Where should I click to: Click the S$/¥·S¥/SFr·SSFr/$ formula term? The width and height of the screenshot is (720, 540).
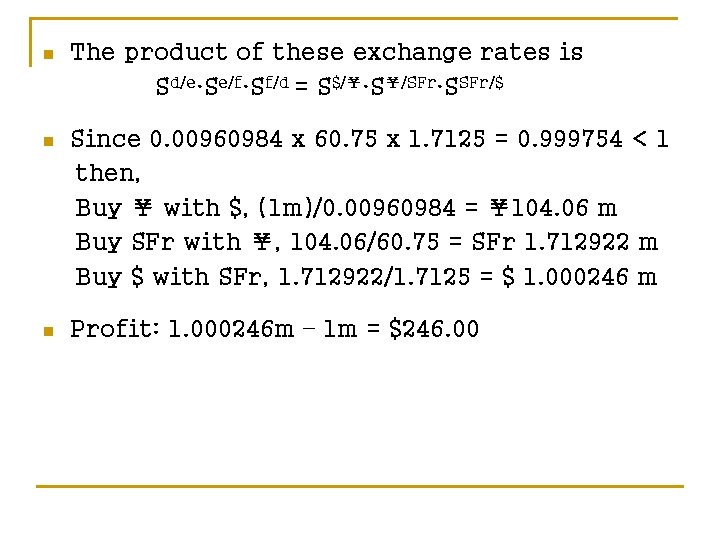pos(410,85)
